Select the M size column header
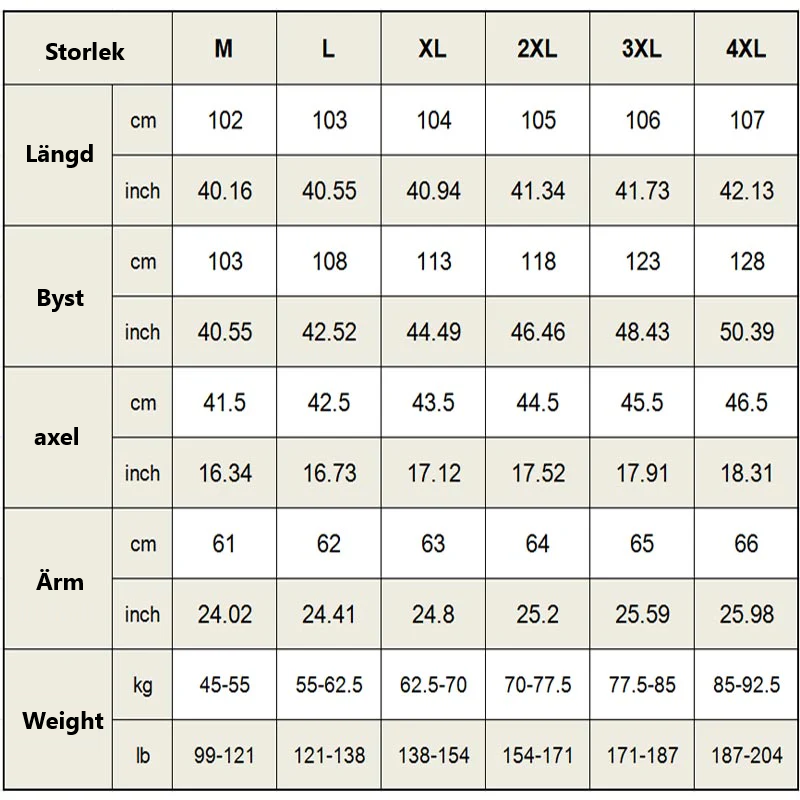This screenshot has height=800, width=800. click(224, 49)
